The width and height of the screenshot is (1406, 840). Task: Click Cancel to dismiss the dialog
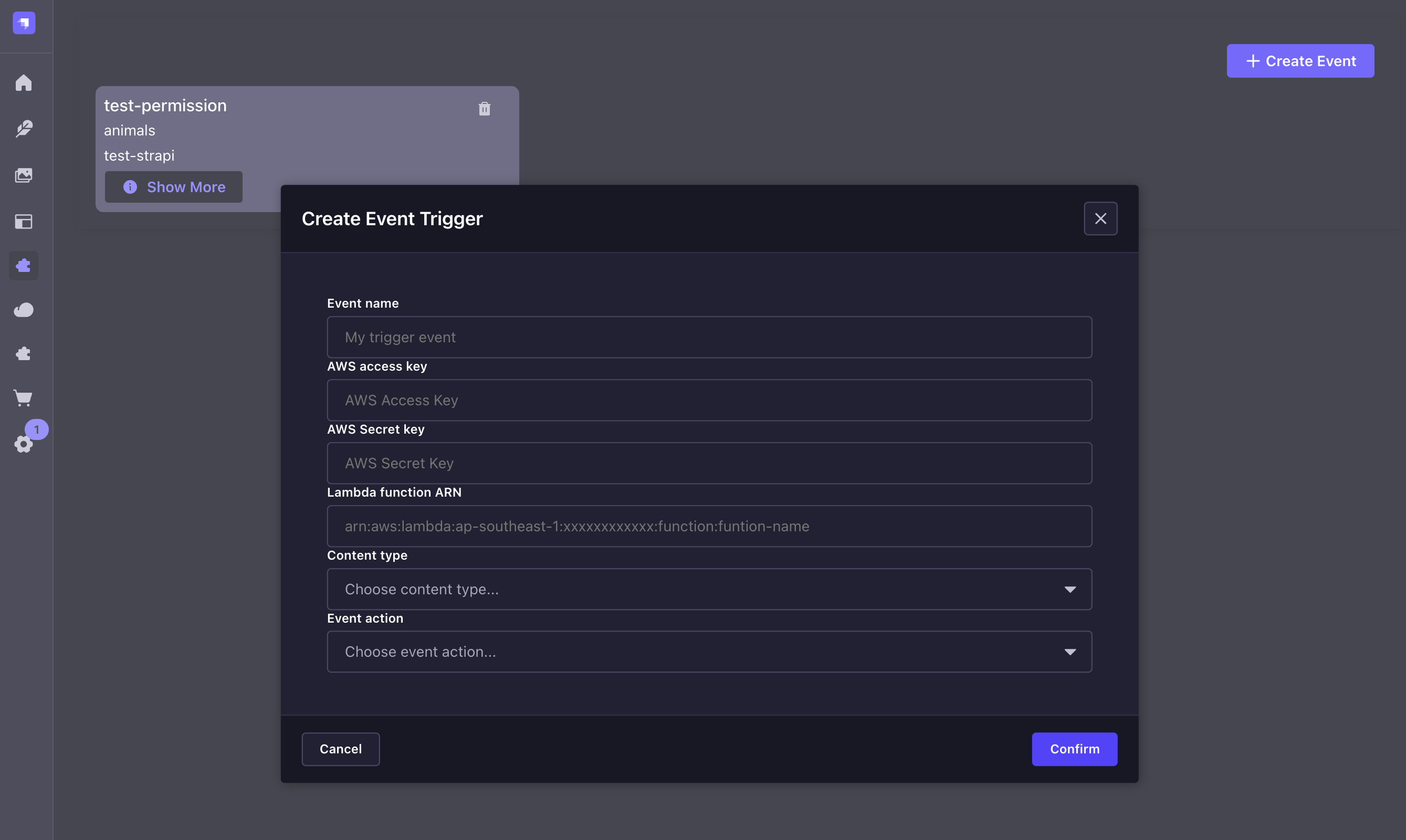tap(340, 749)
